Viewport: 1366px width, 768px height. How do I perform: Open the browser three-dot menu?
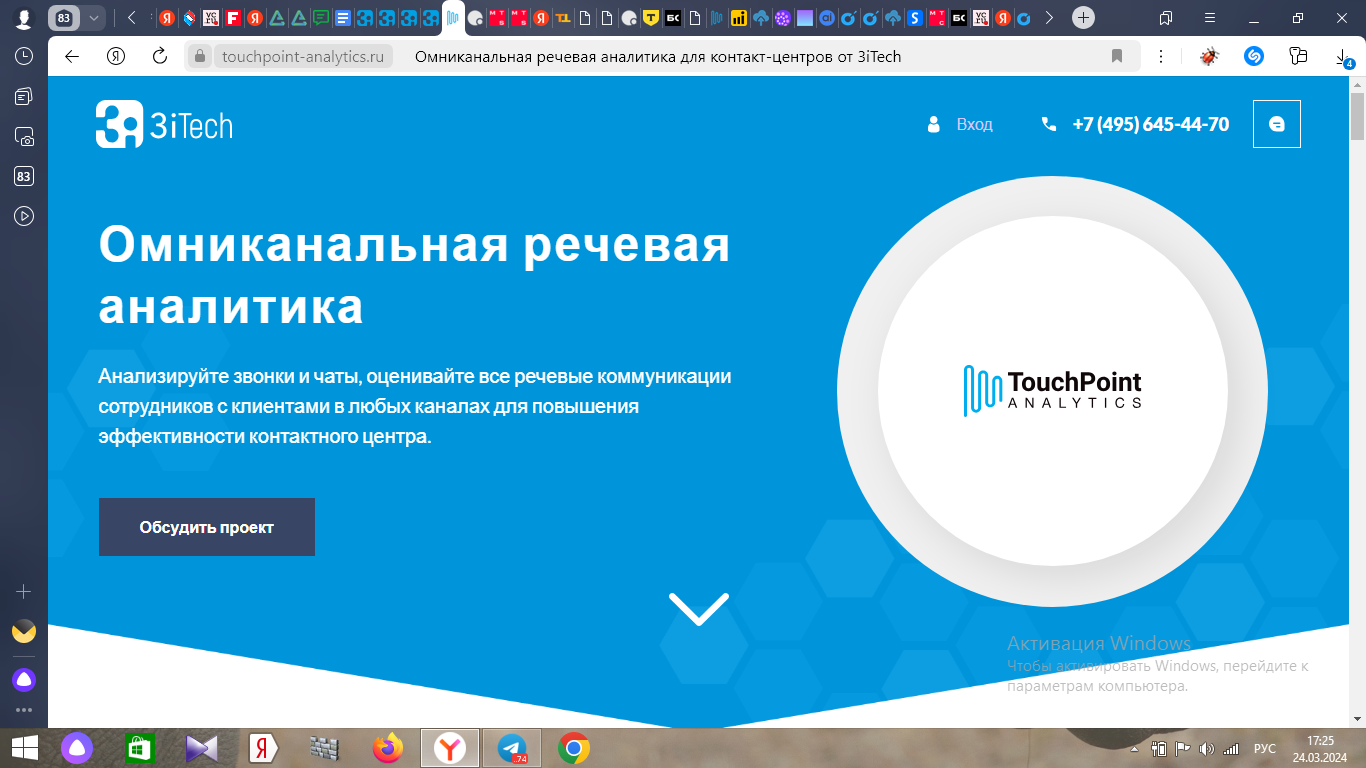[x=1159, y=57]
